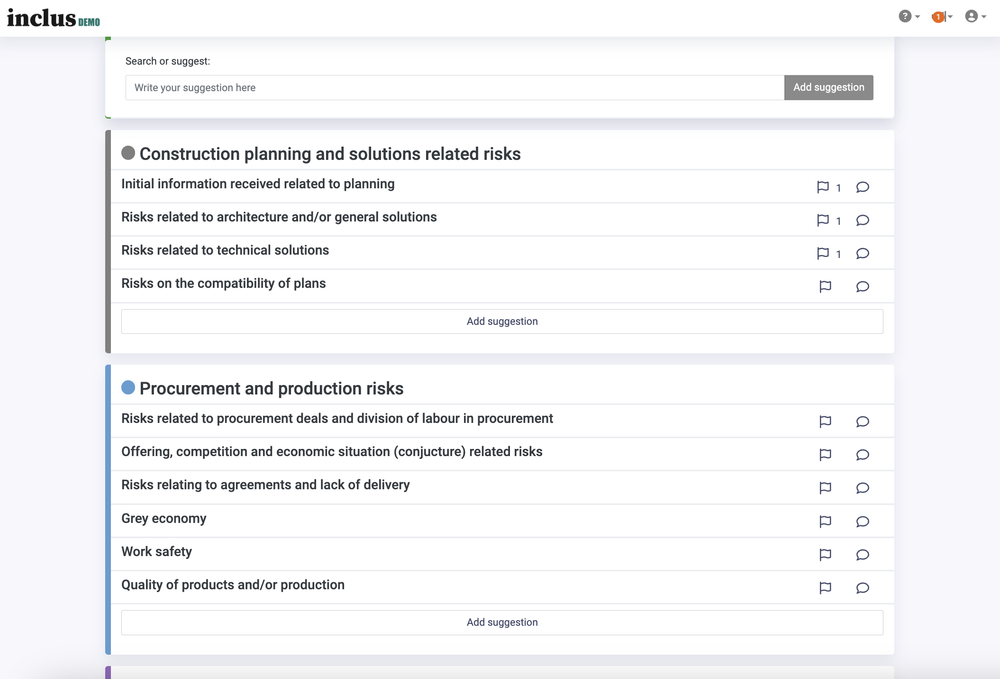Screen dimensions: 1000x679
Task: Flag 'Offering, competition and economic situation' risk
Action: [825, 455]
